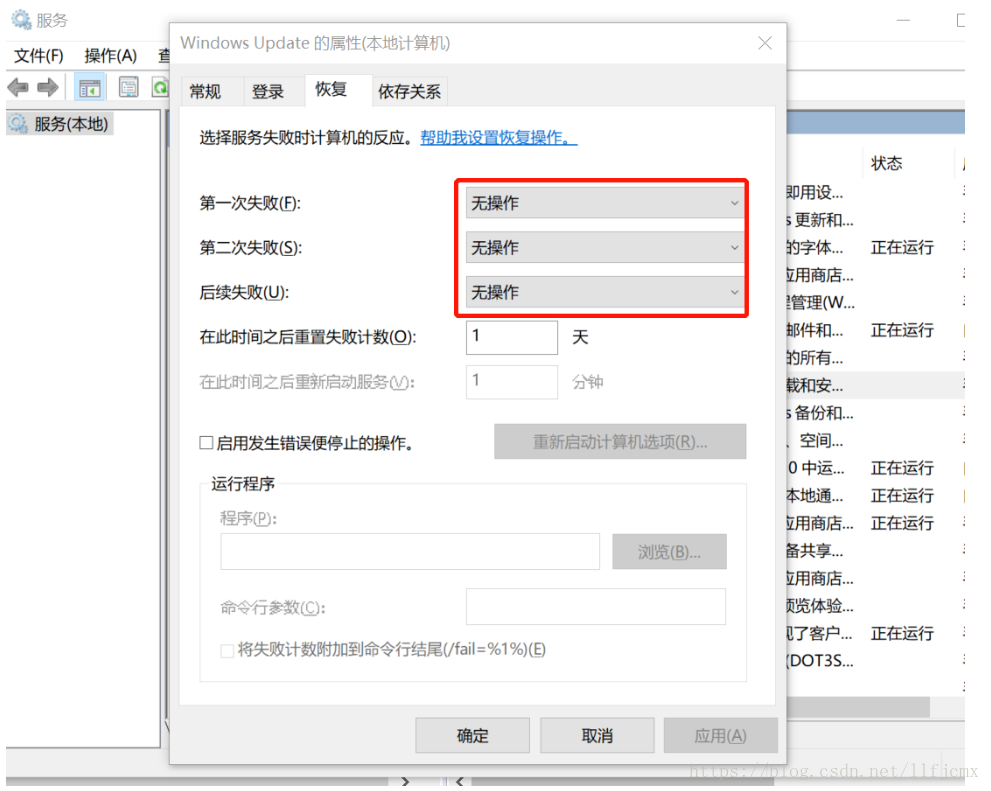
Task: Click the properties sheet toolbar icon
Action: click(x=128, y=88)
